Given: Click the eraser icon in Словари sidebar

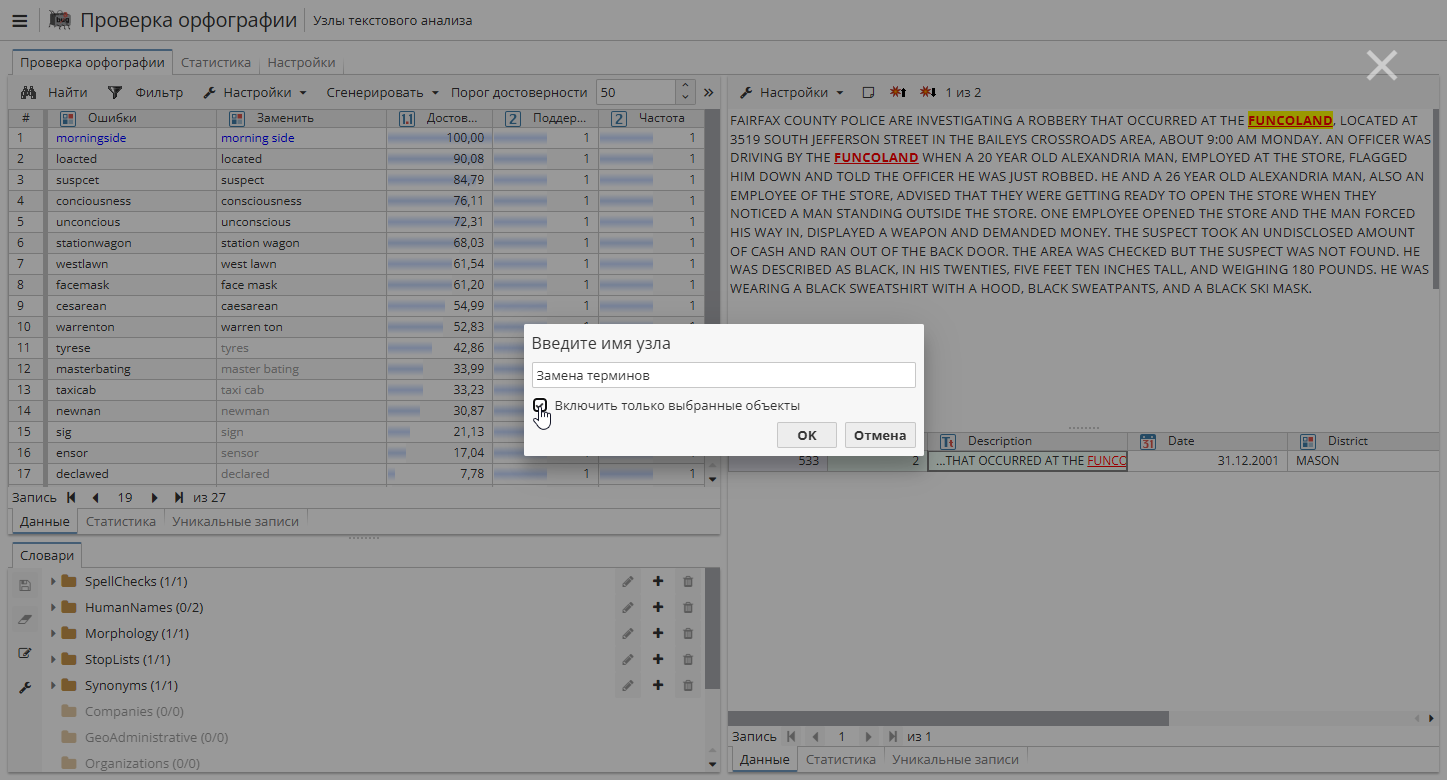Looking at the screenshot, I should [26, 620].
